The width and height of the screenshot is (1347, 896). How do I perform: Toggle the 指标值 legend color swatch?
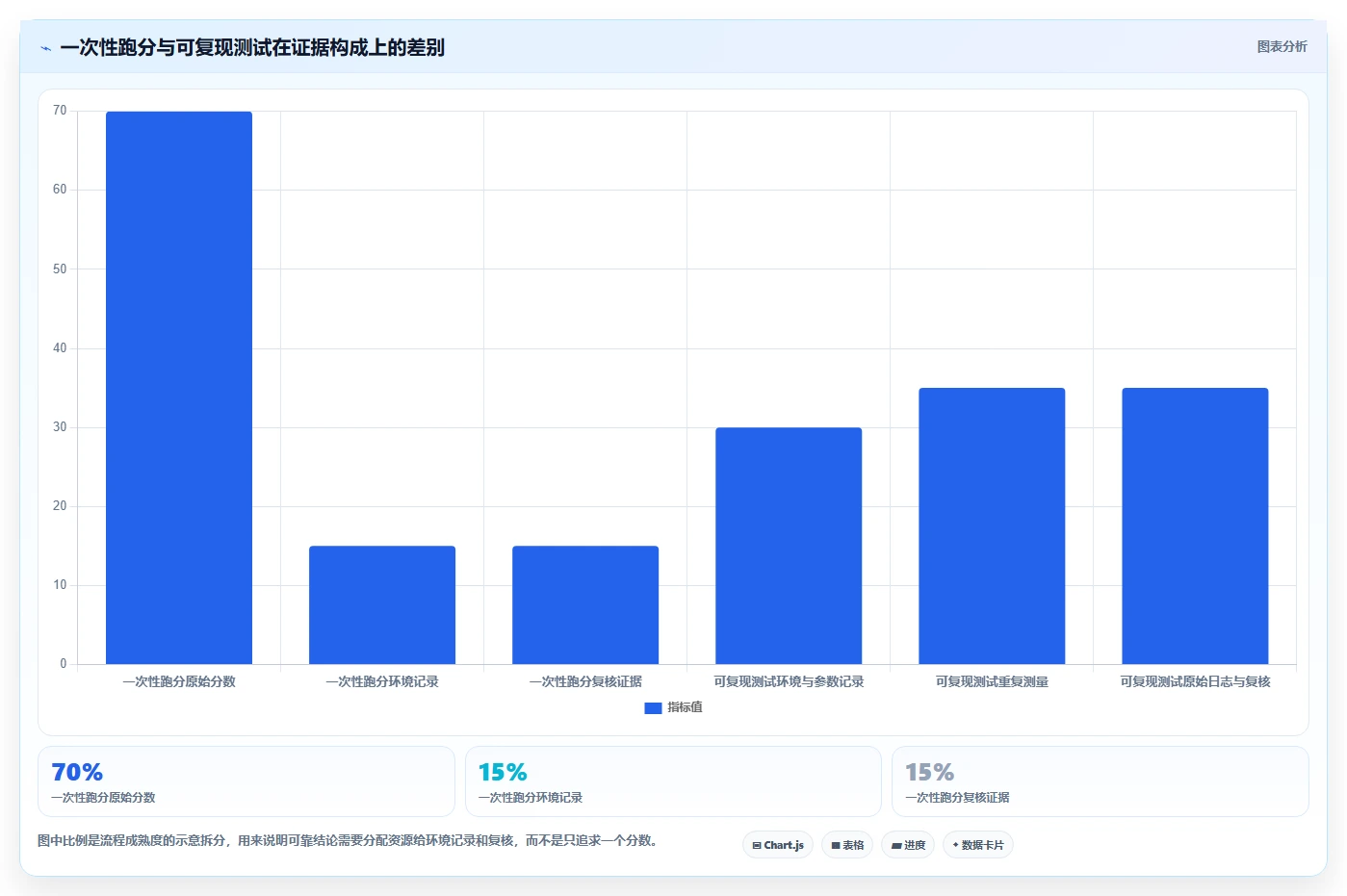tap(653, 707)
